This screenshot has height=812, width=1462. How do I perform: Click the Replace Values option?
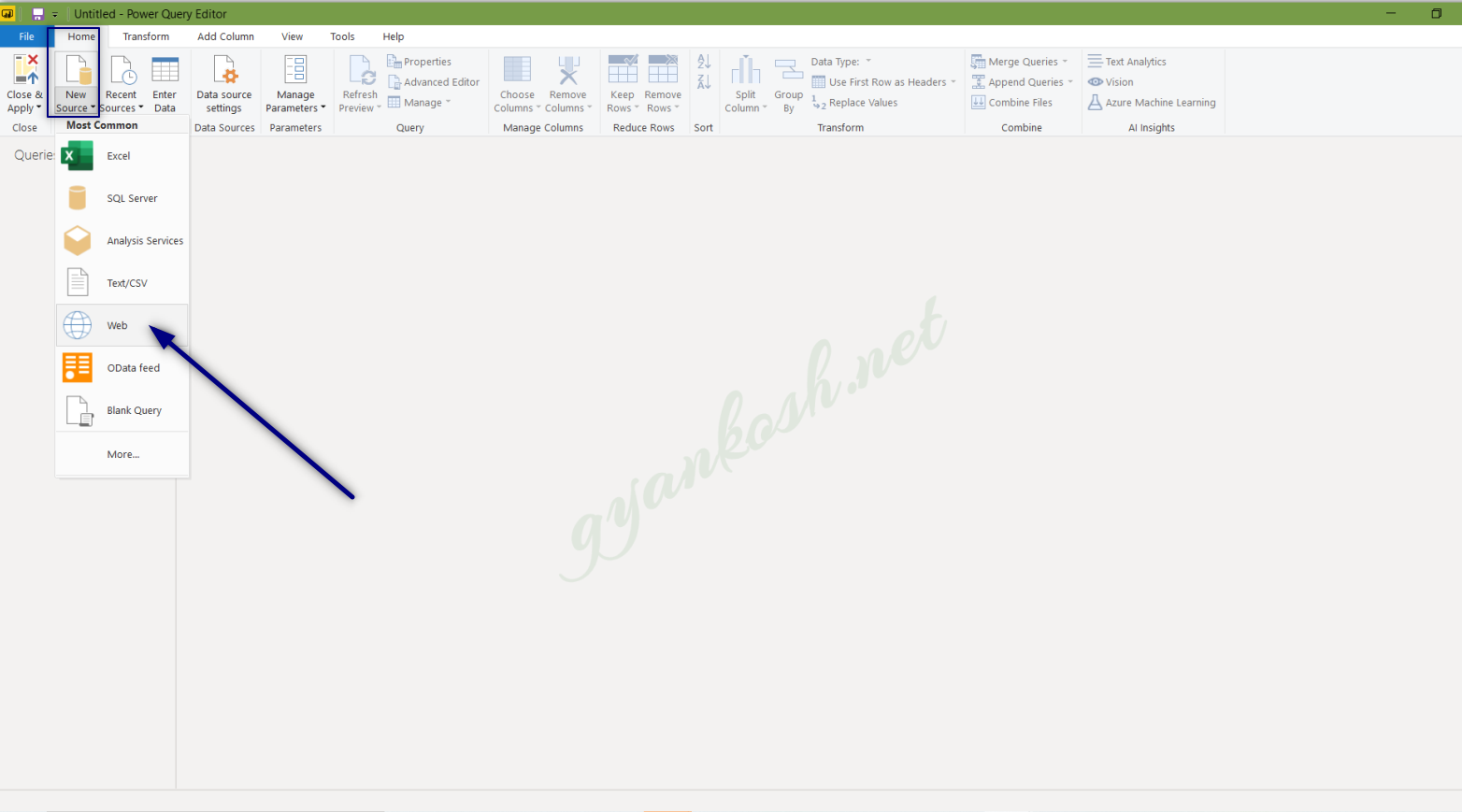pos(854,103)
